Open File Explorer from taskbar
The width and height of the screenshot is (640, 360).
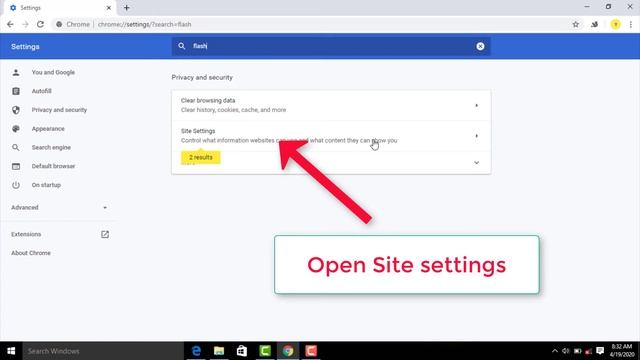tap(219, 351)
